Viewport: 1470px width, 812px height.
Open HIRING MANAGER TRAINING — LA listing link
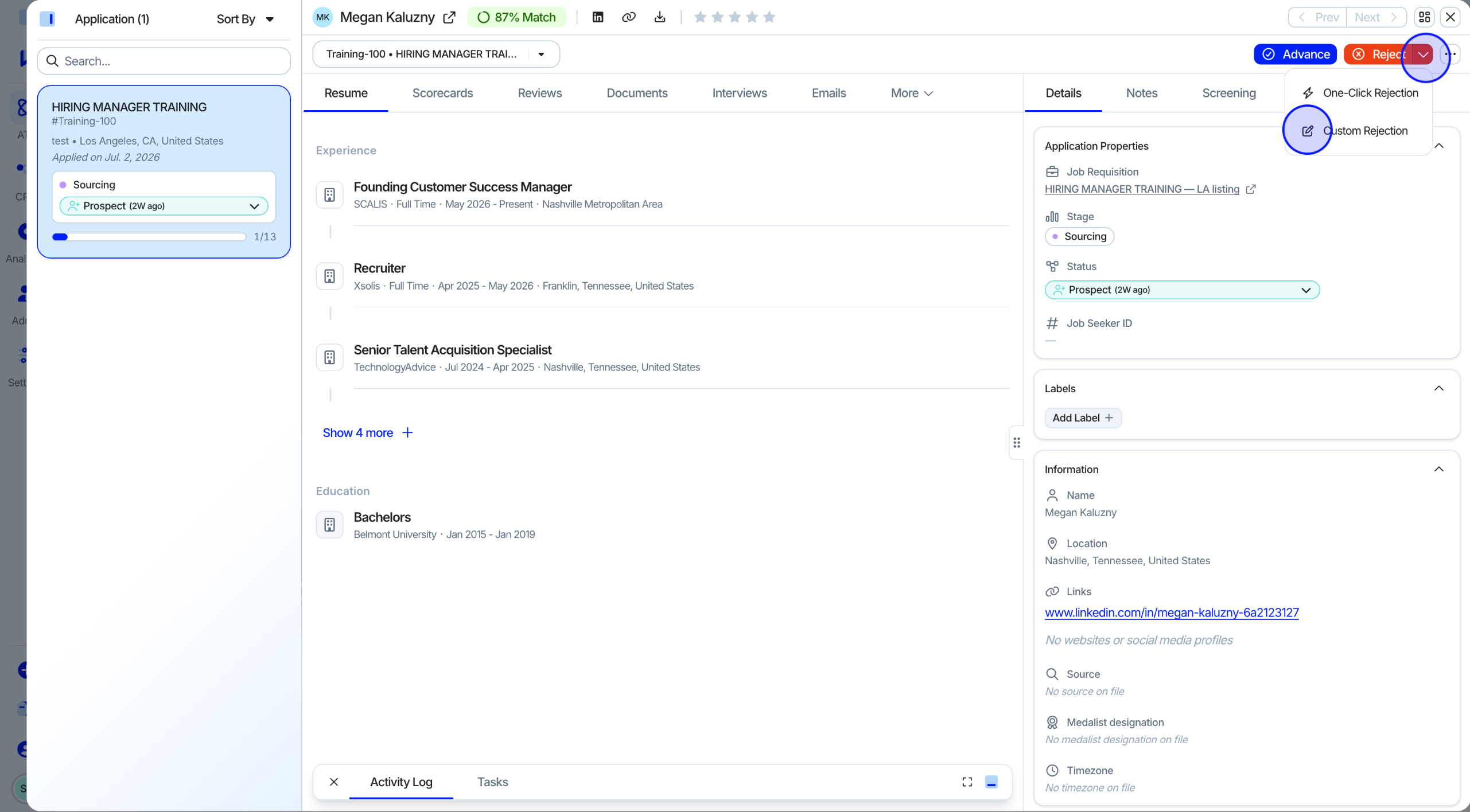[1142, 189]
